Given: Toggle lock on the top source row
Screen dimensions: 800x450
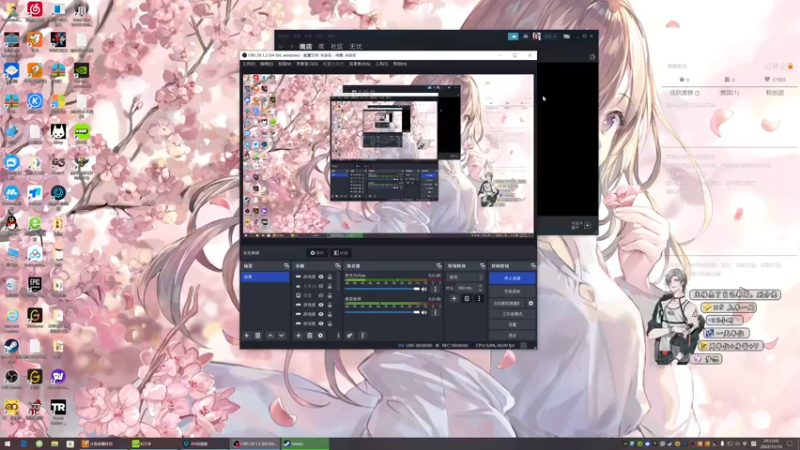Looking at the screenshot, I should [x=330, y=277].
